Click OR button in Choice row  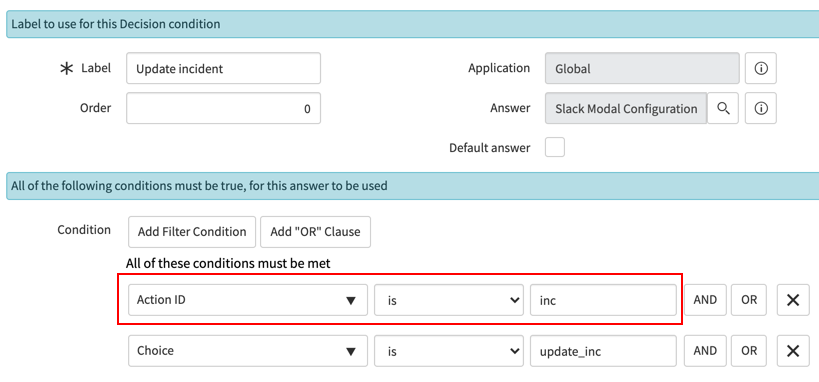(x=748, y=351)
